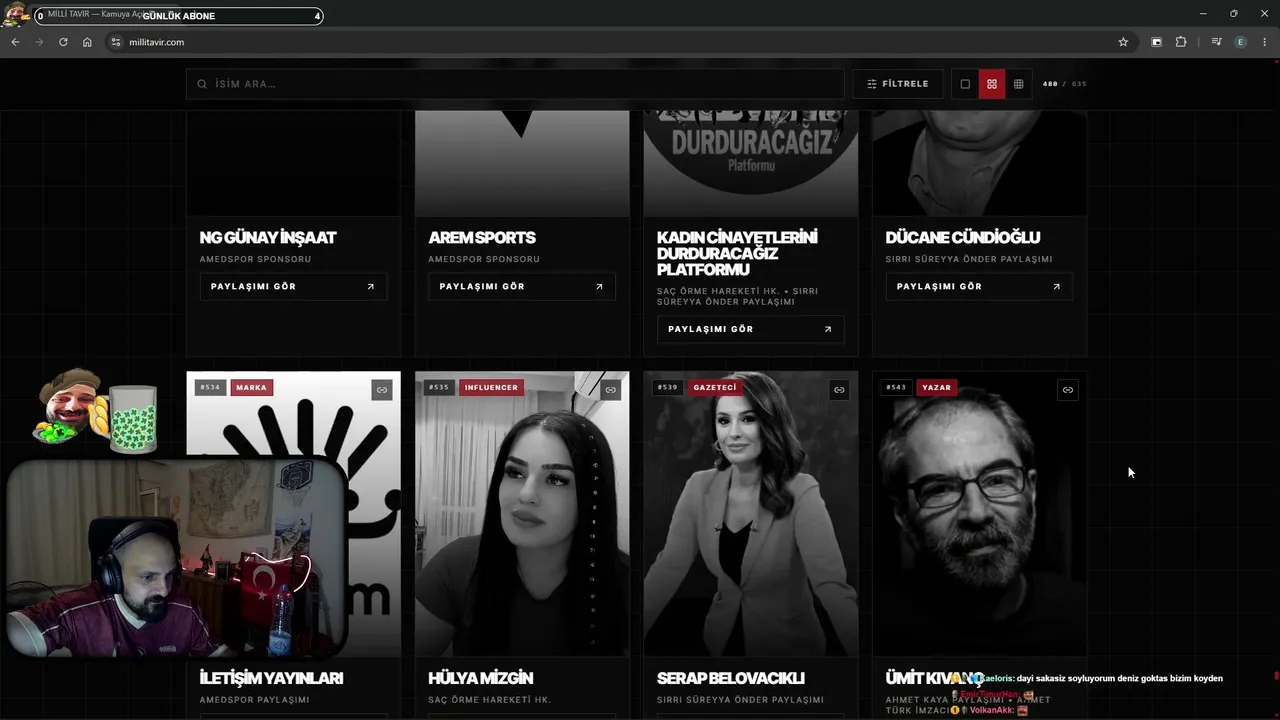1280x720 pixels.
Task: Click the magnifier icon in the İsim Ara field
Action: click(x=202, y=84)
